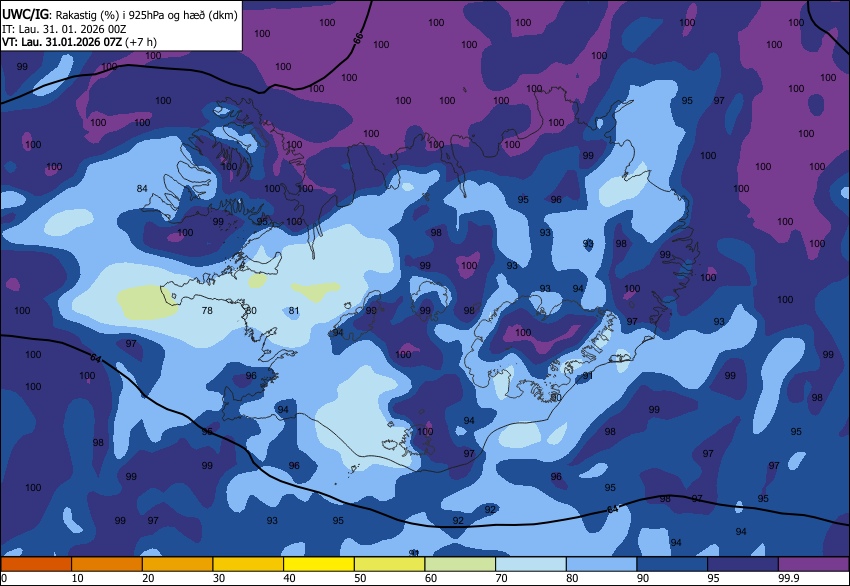The image size is (850, 586).
Task: Choose the purple legend swatch above 99.9
Action: pyautogui.click(x=814, y=564)
